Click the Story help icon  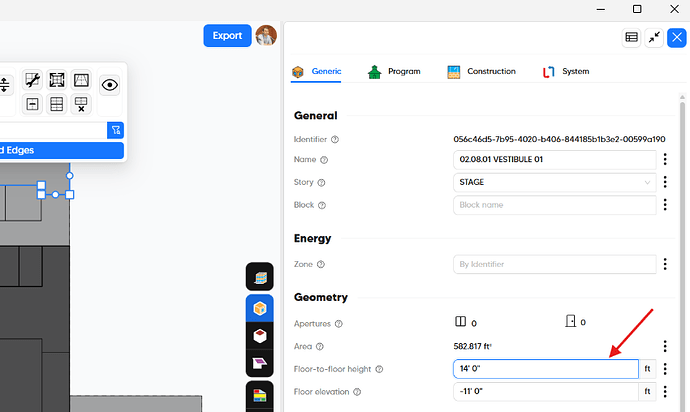coord(321,183)
